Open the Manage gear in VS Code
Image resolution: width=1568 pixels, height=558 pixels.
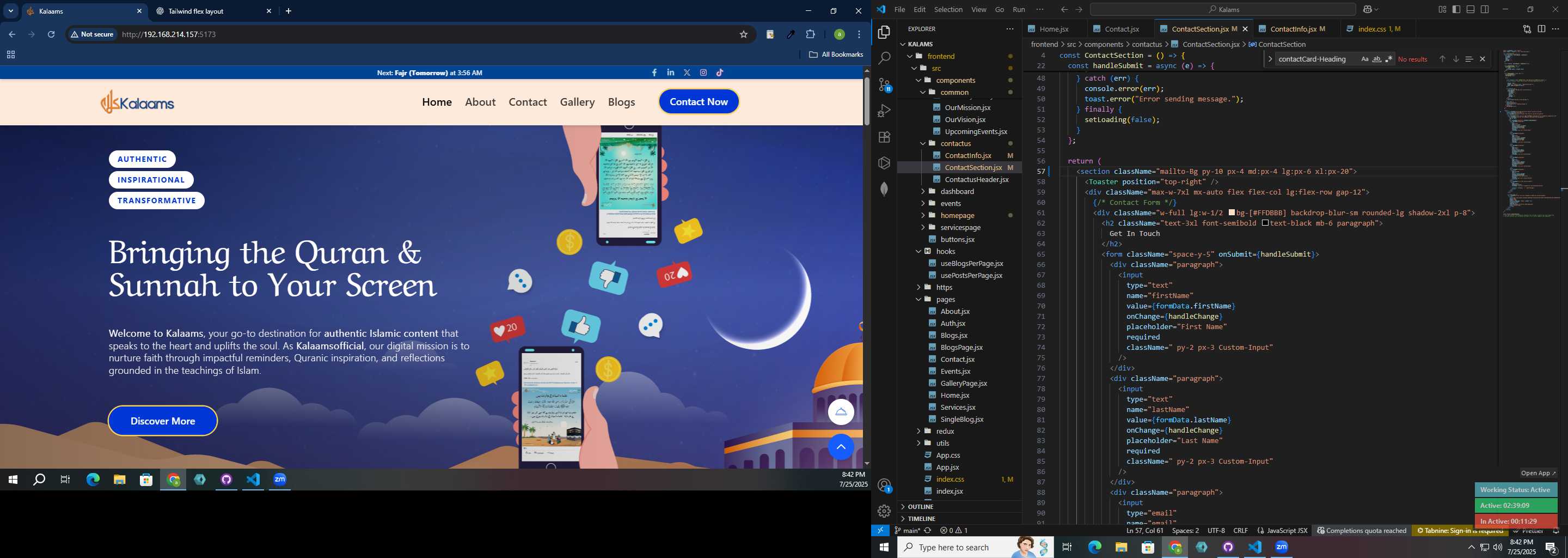884,511
